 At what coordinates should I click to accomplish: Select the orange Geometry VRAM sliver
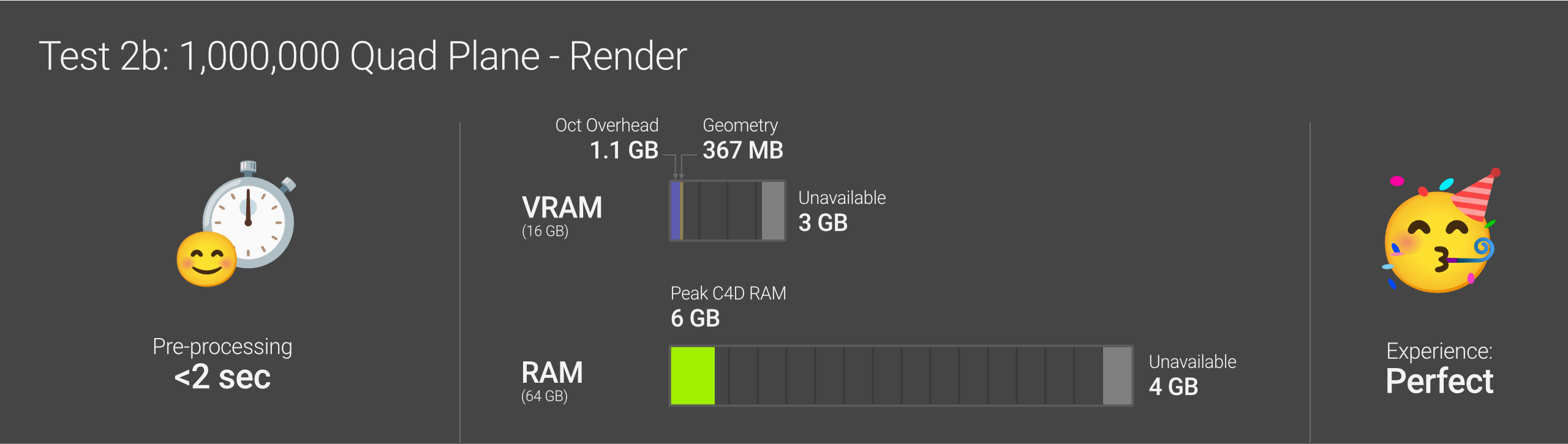pos(681,211)
